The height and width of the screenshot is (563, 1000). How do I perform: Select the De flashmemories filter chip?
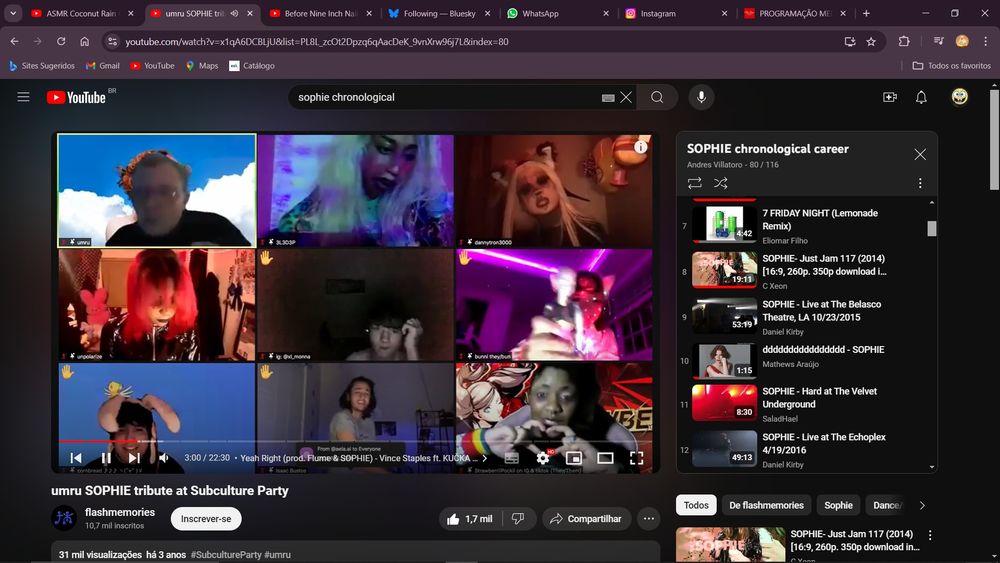pyautogui.click(x=767, y=505)
